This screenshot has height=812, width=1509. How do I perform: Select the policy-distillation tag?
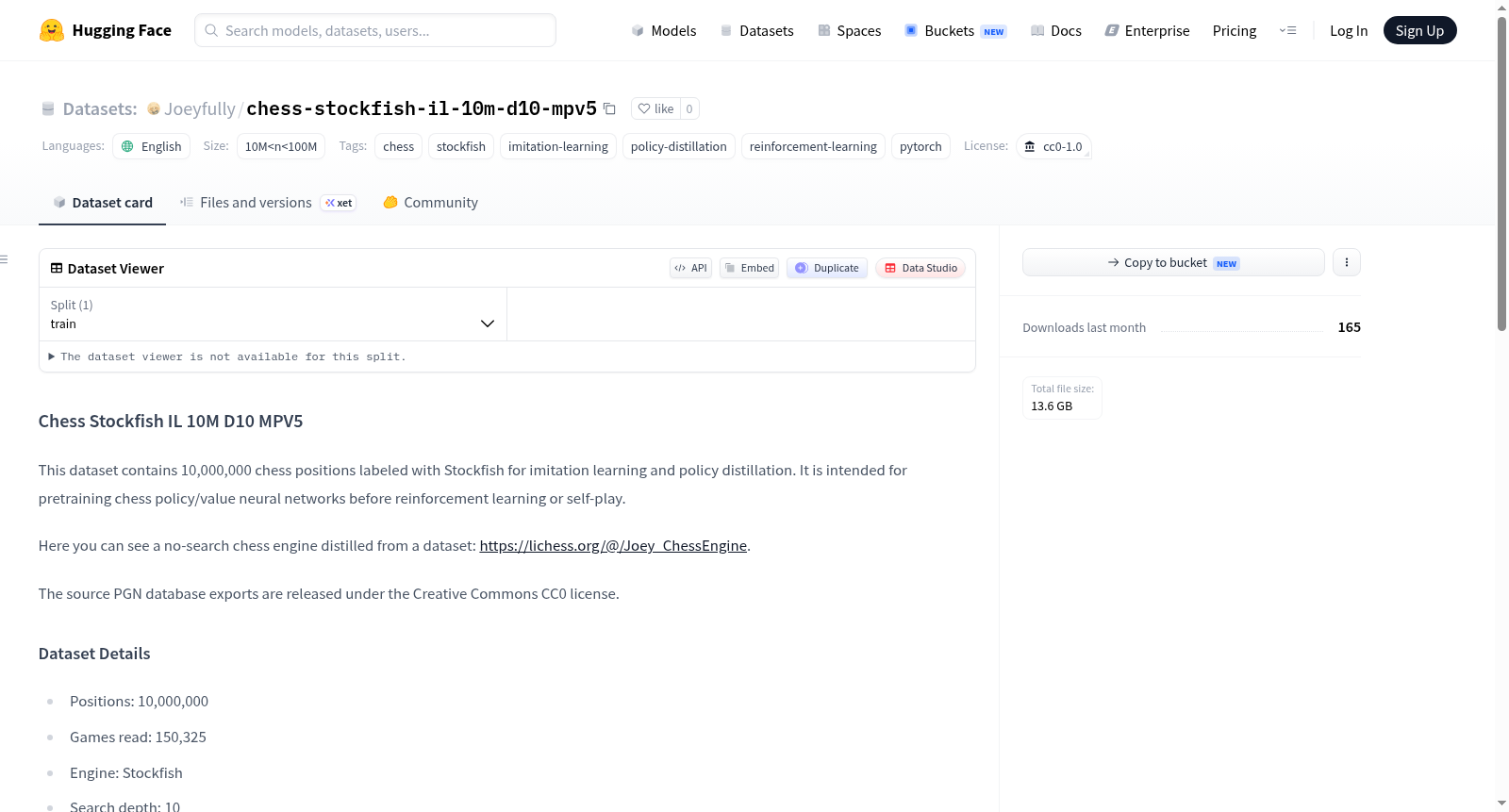pos(679,146)
